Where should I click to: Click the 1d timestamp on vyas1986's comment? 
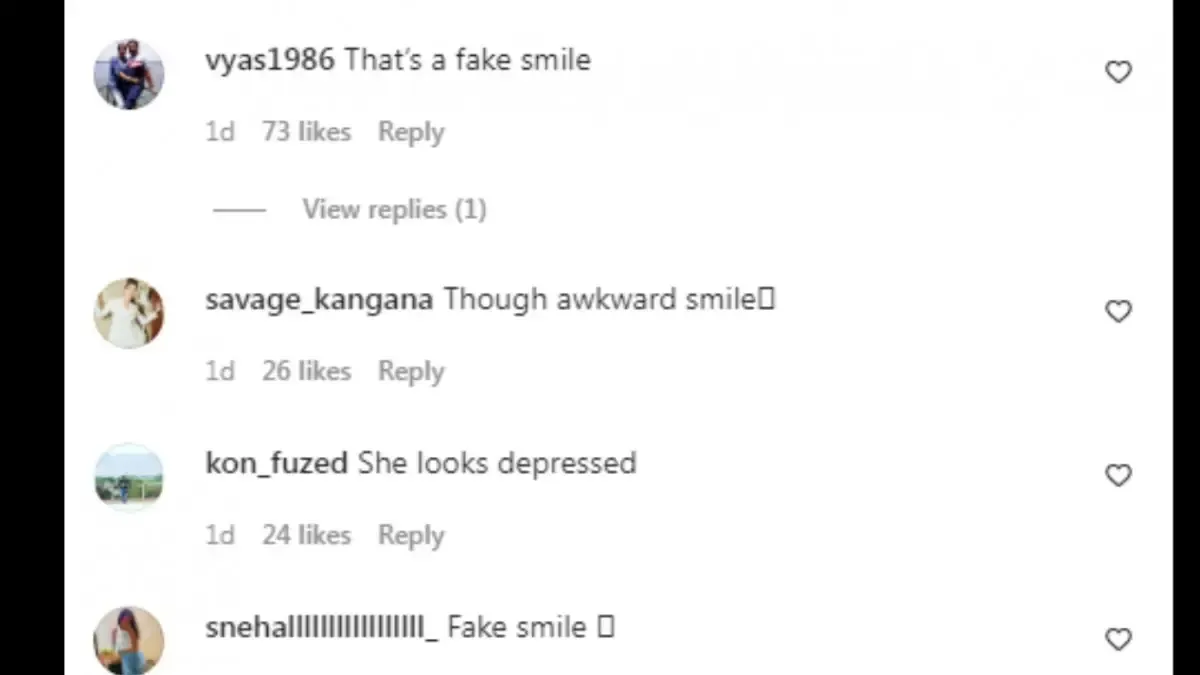pos(220,132)
